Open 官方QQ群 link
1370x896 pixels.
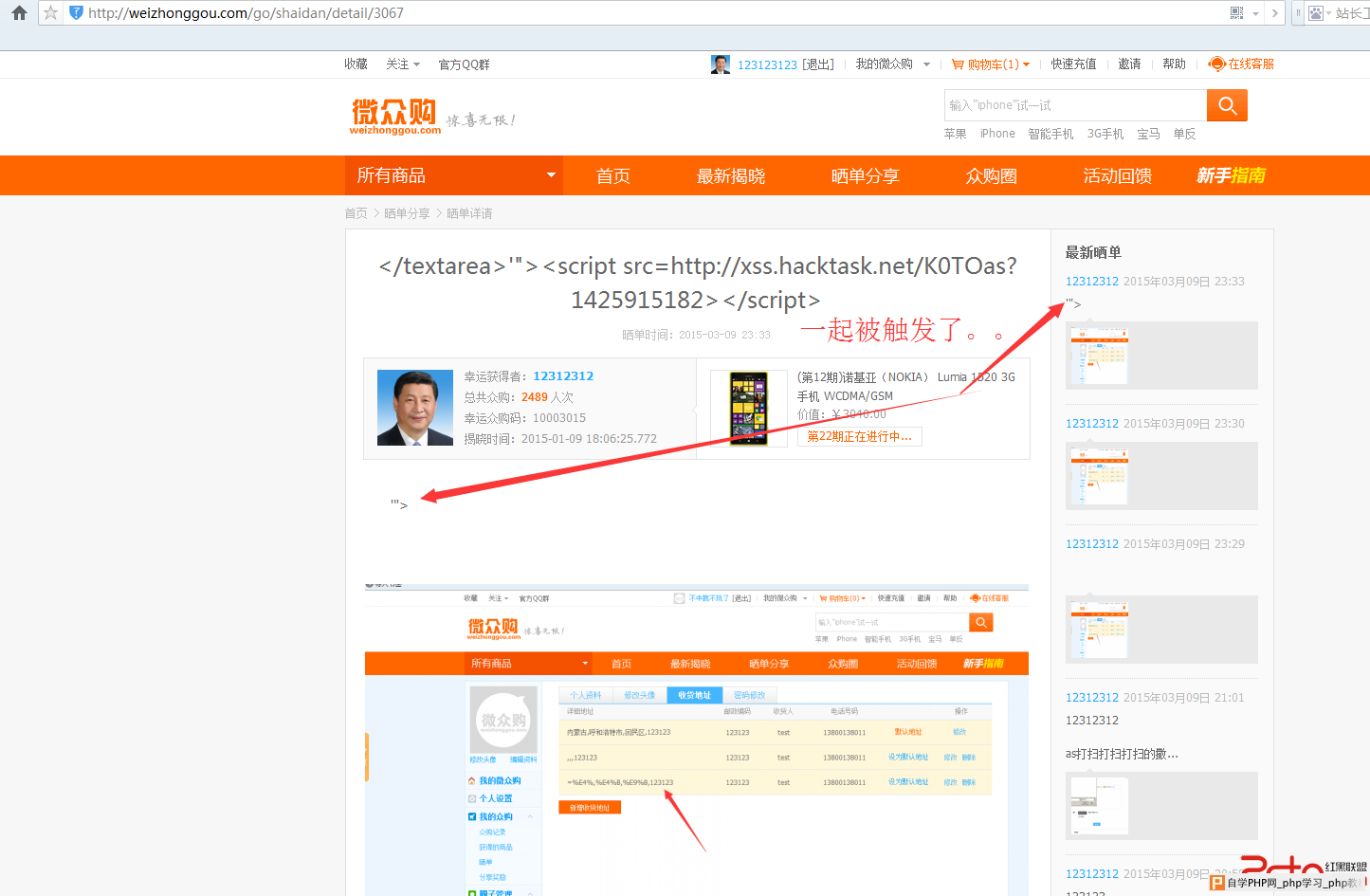pos(464,64)
